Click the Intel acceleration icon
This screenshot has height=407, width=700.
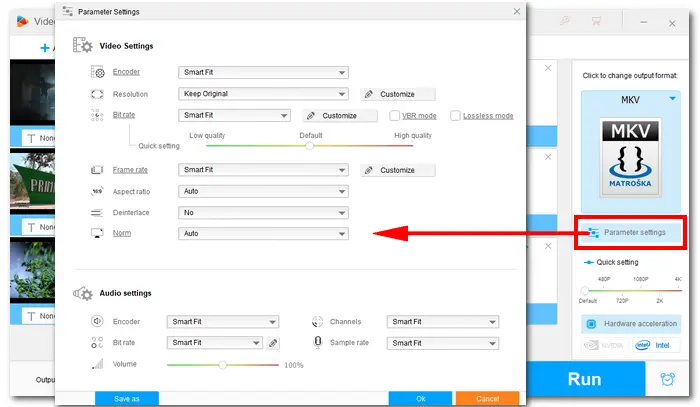[x=656, y=344]
